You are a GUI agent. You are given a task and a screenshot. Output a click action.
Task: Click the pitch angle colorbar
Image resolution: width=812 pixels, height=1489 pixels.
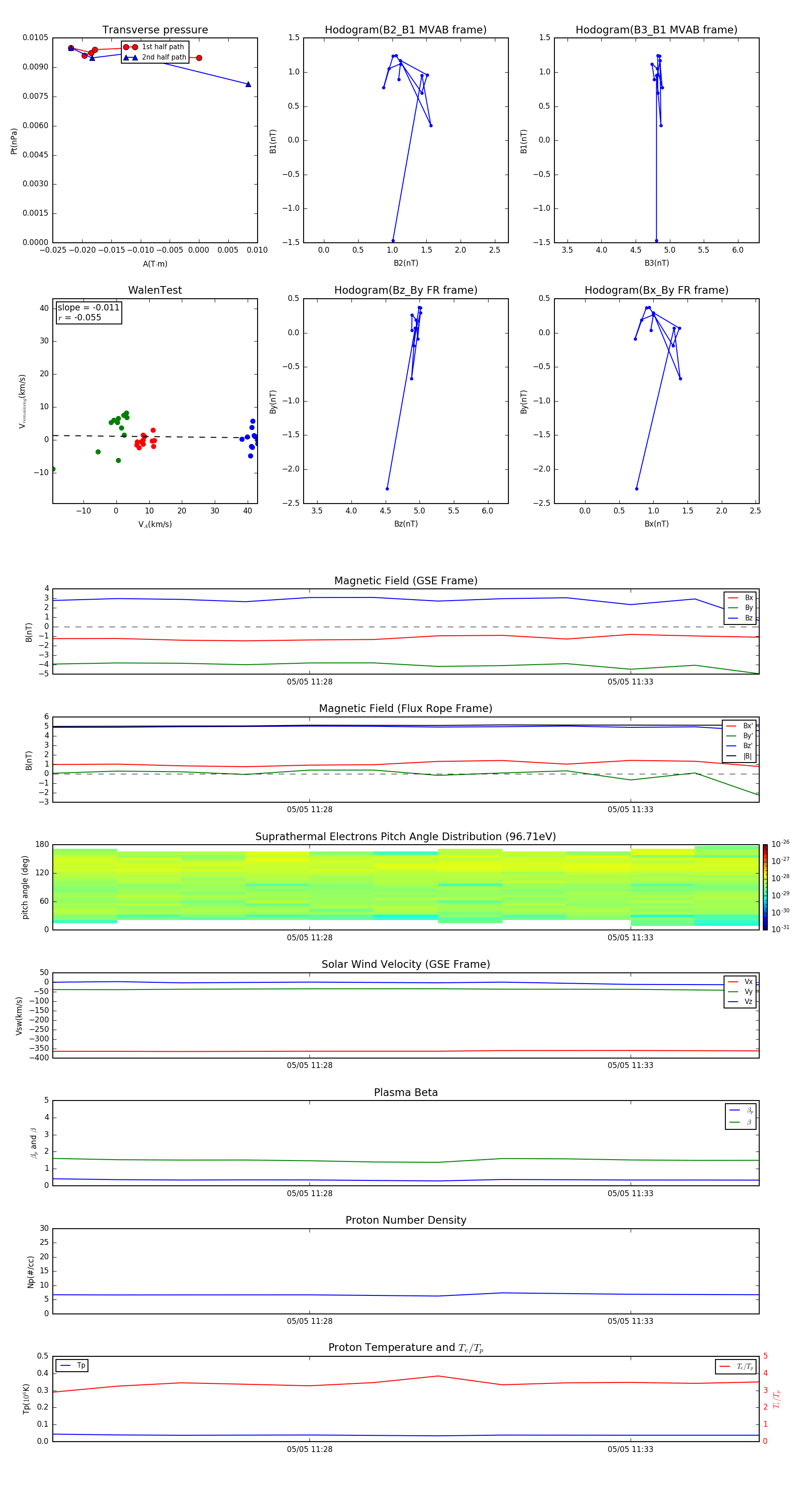[765, 887]
